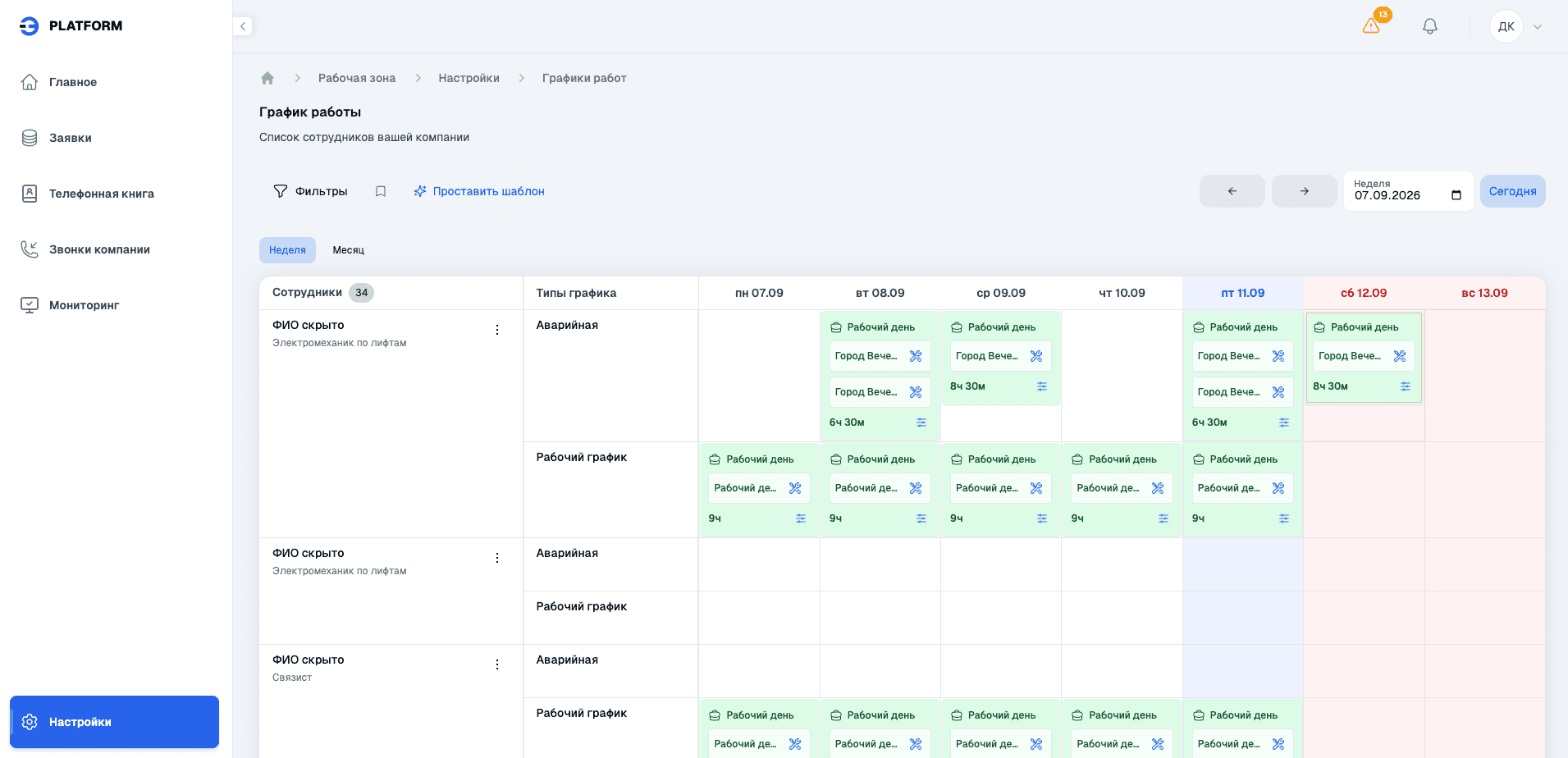The width and height of the screenshot is (1568, 758).
Task: Switch to Месяц view tab
Action: 349,250
